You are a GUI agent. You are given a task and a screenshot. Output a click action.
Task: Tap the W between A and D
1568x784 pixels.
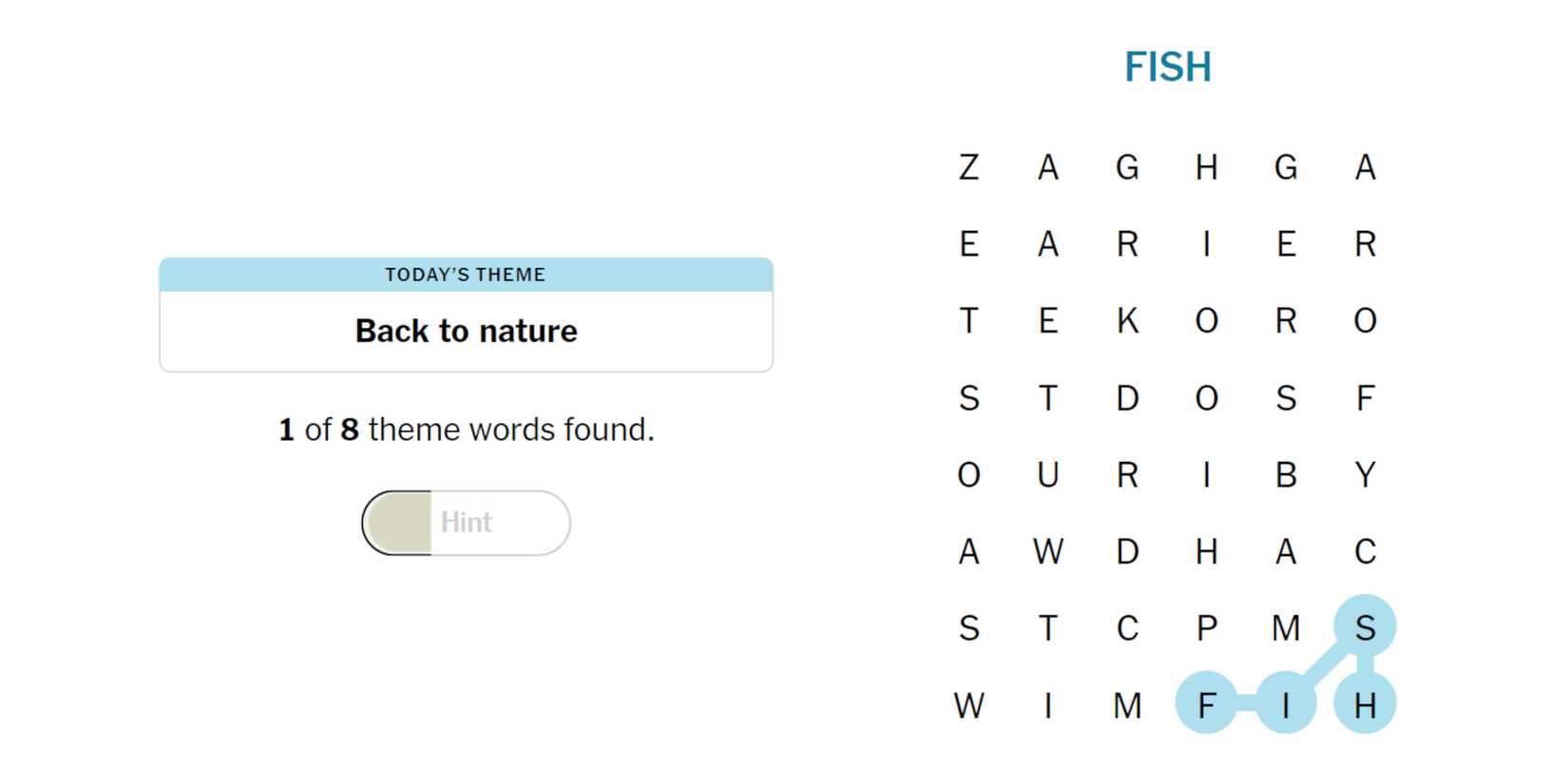pos(1048,551)
